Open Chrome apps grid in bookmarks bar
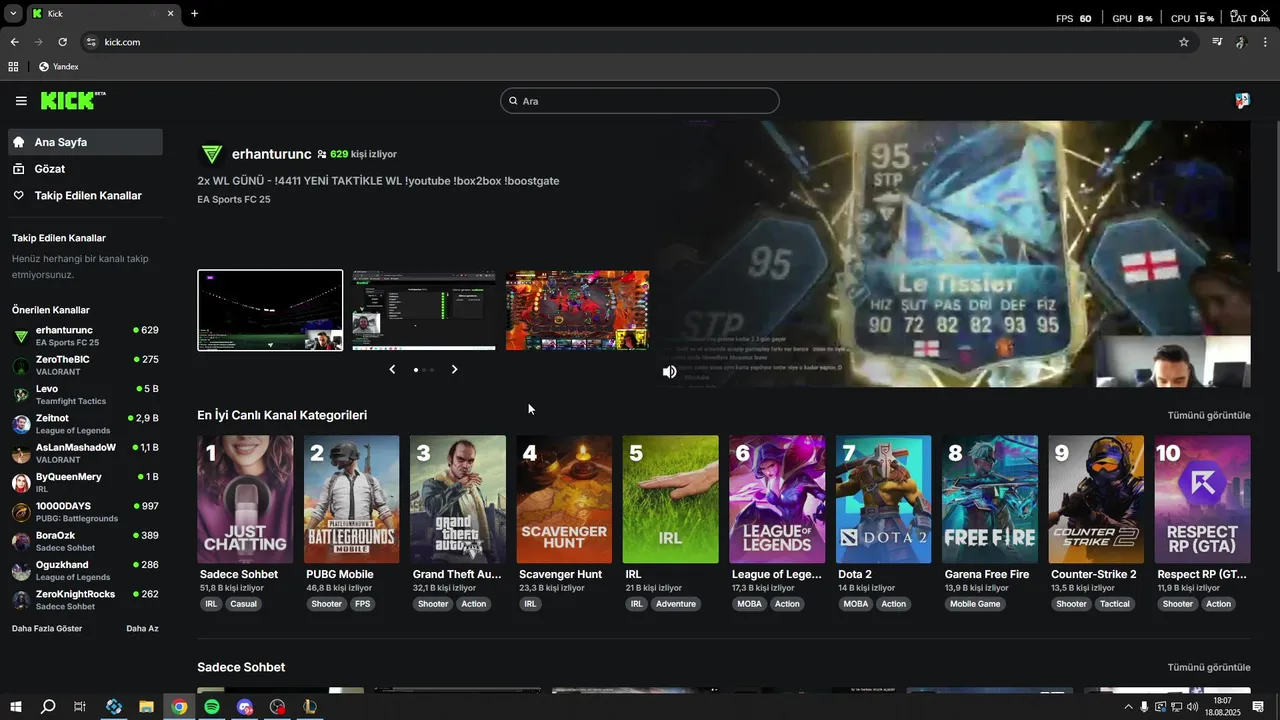The width and height of the screenshot is (1280, 720). click(13, 67)
